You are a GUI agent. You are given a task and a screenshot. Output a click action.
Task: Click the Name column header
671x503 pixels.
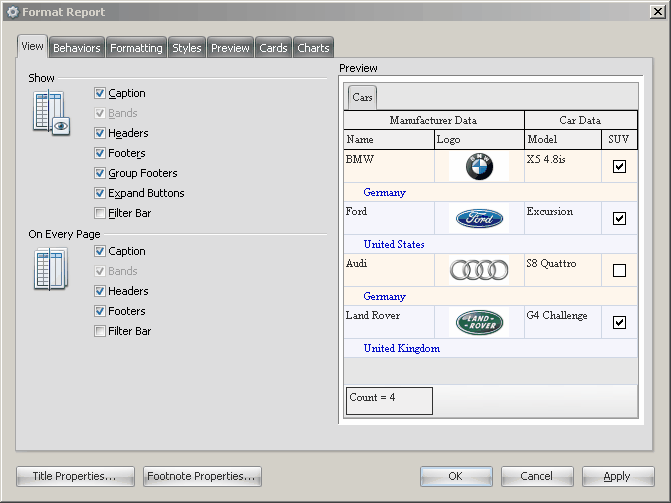tap(389, 140)
